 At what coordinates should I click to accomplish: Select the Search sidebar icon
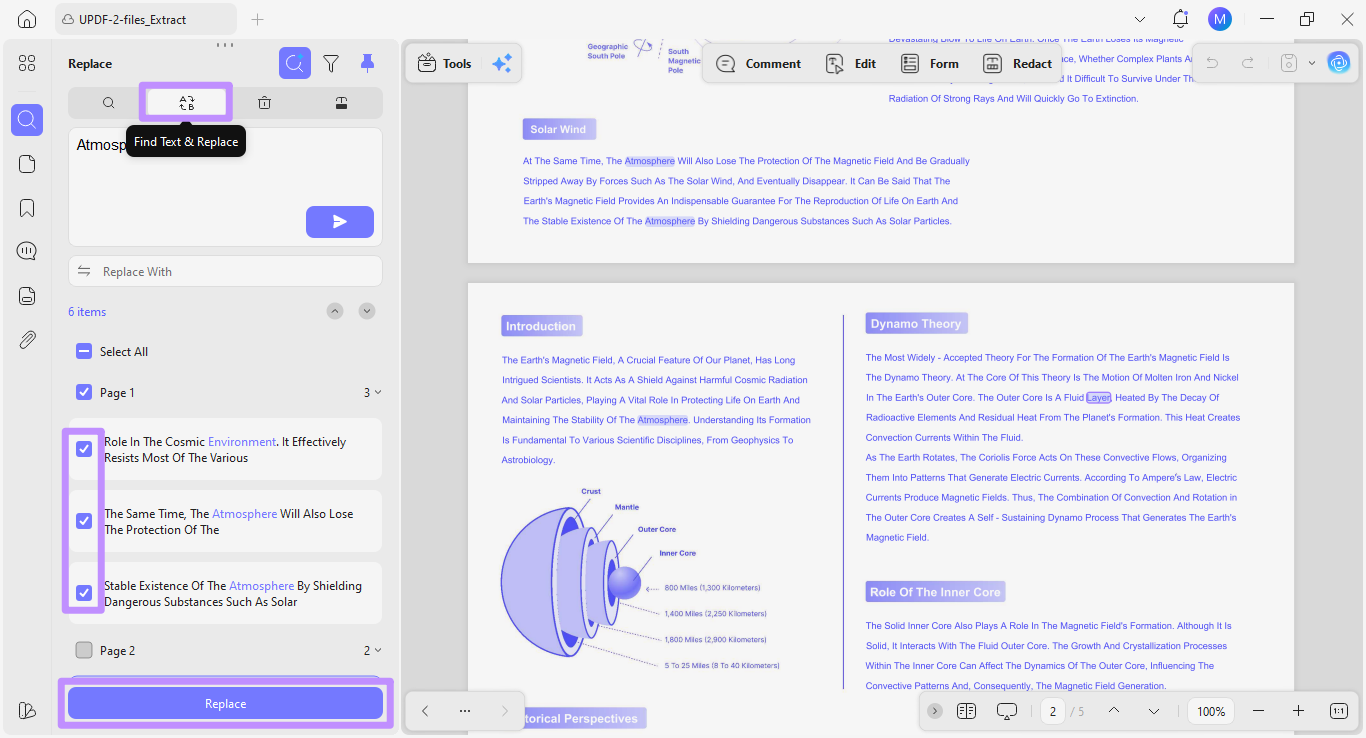click(27, 120)
